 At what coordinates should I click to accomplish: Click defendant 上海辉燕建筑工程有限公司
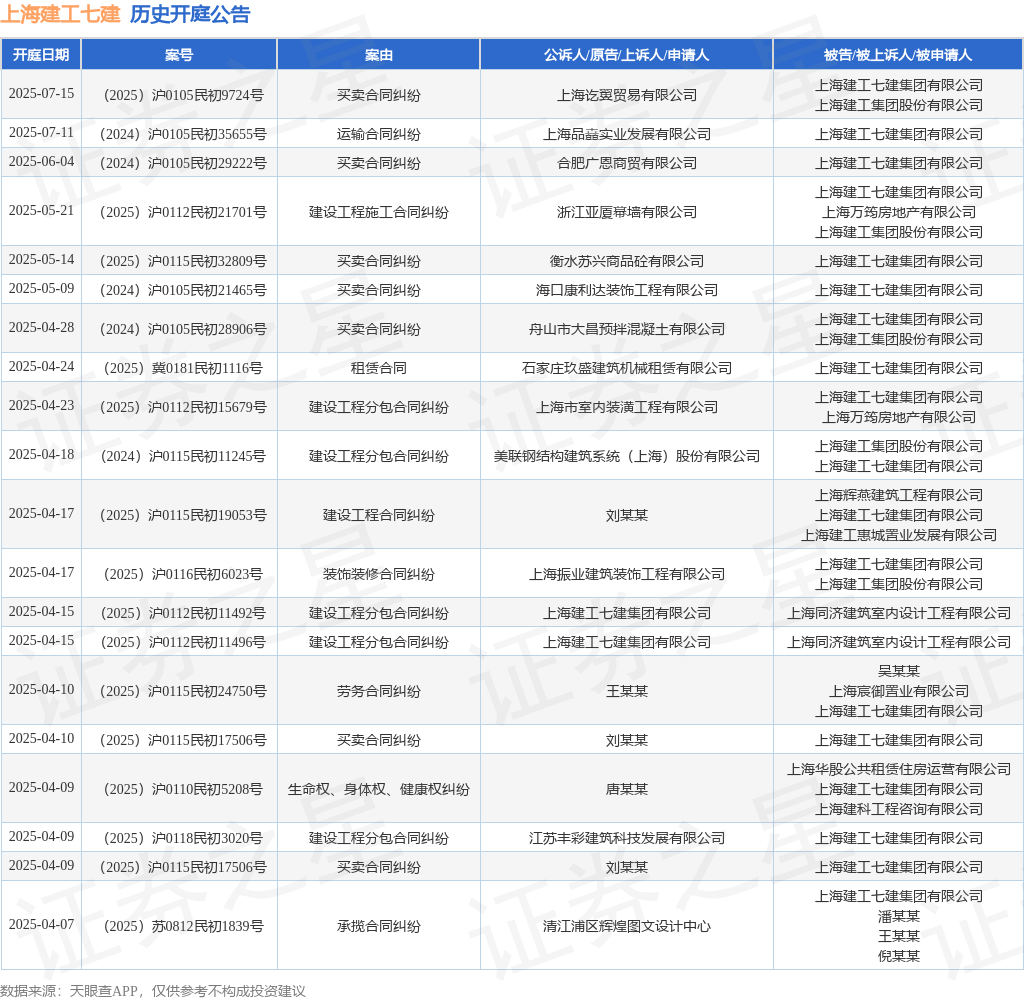point(899,496)
